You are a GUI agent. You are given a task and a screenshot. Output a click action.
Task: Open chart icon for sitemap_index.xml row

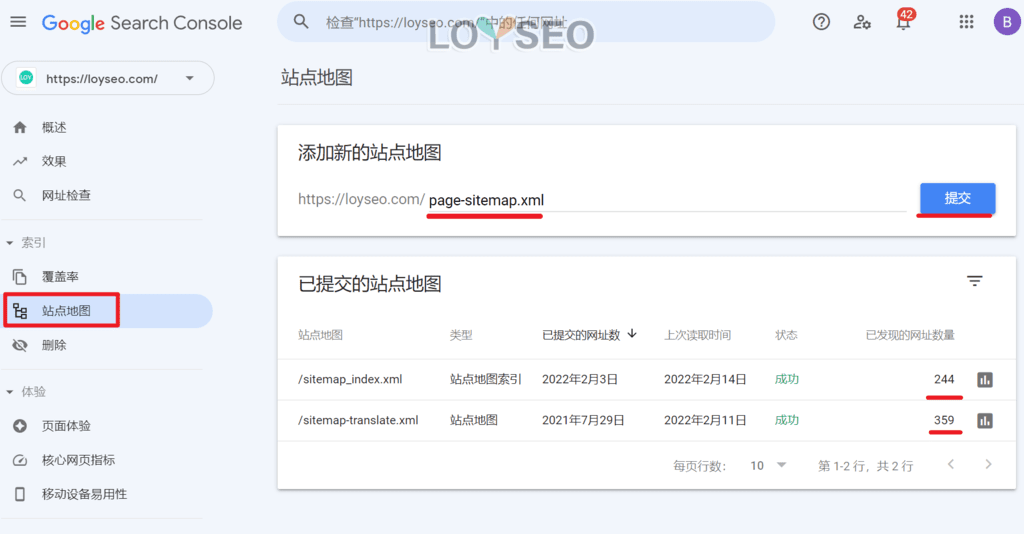pos(985,379)
